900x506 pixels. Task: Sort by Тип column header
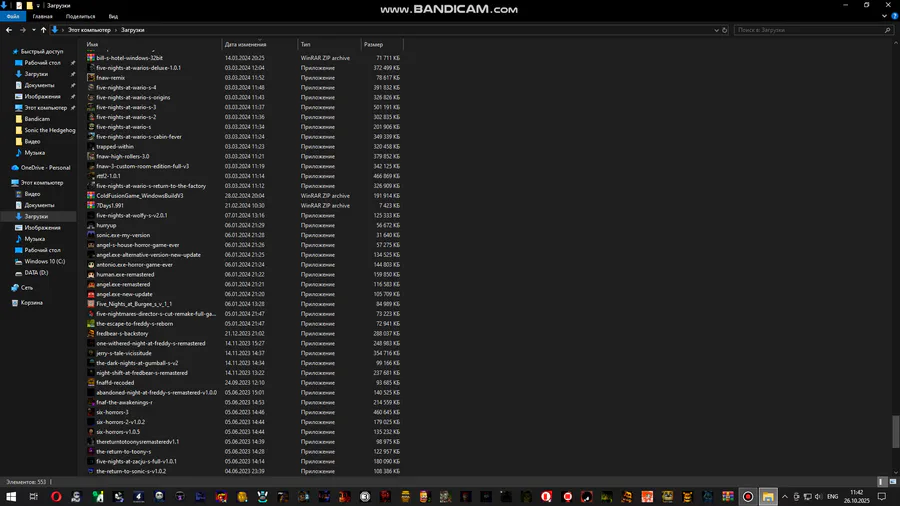pyautogui.click(x=329, y=44)
